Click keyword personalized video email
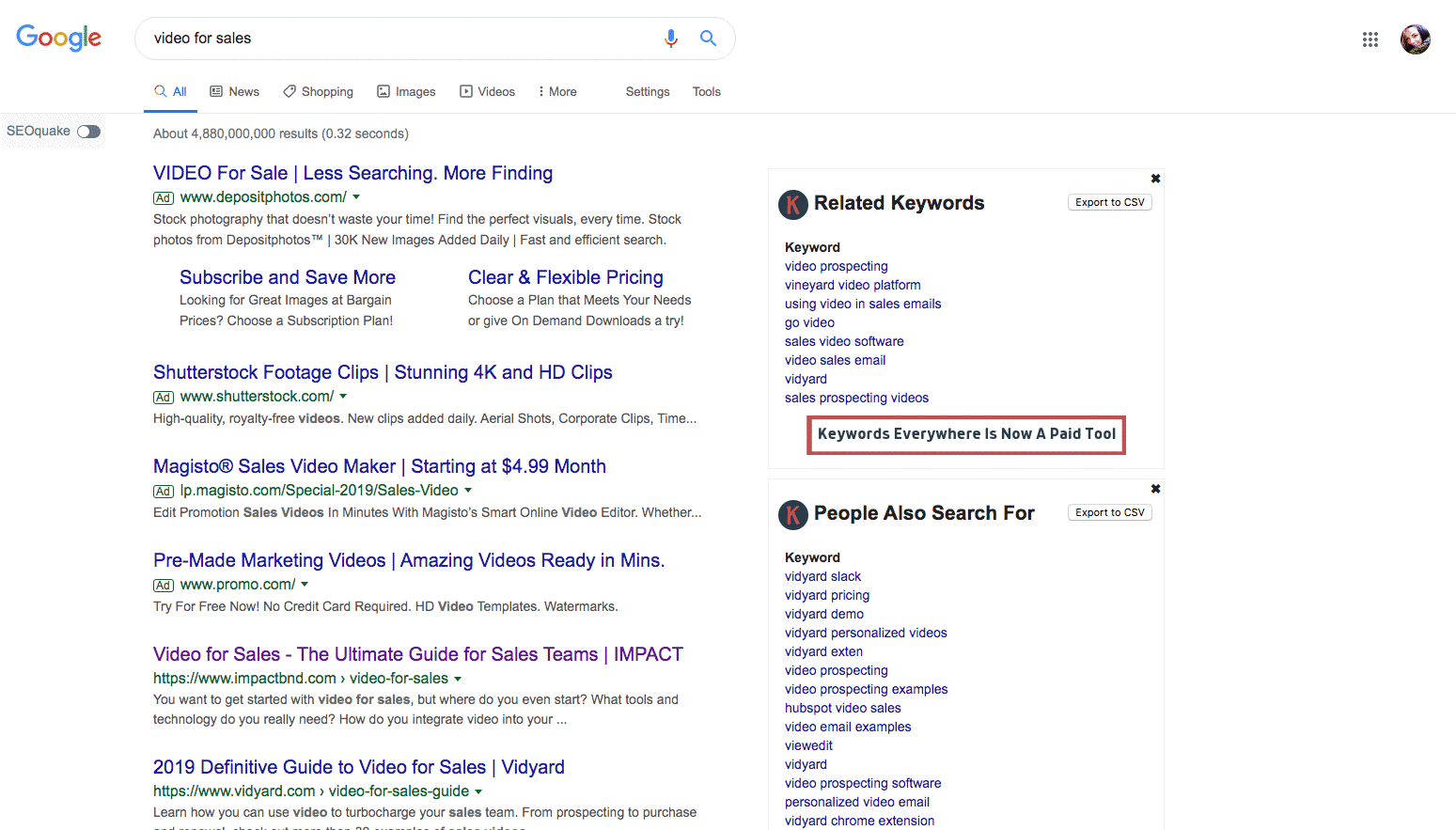 (x=857, y=802)
